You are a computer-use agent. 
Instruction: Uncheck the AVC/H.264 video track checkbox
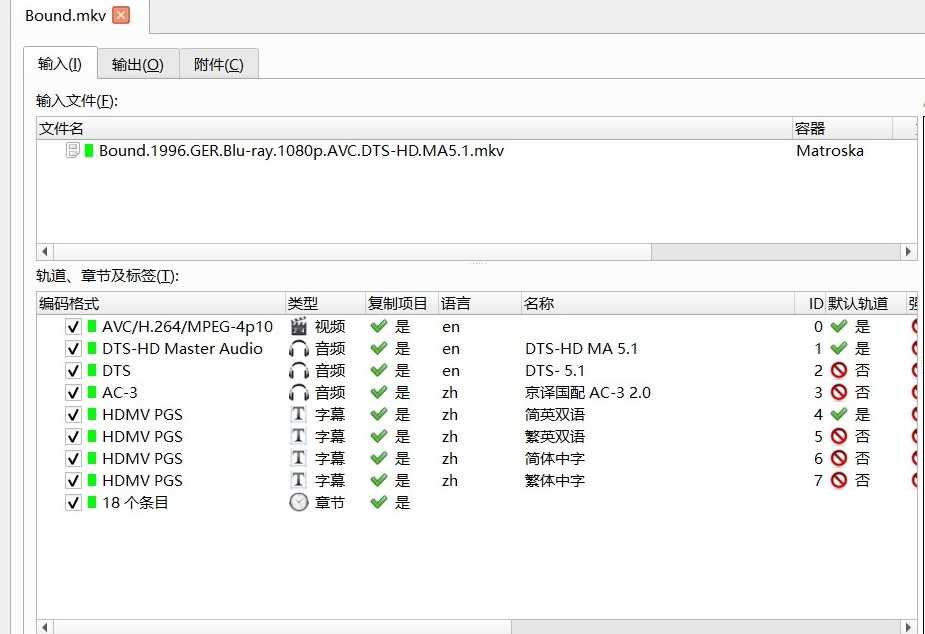pos(73,326)
